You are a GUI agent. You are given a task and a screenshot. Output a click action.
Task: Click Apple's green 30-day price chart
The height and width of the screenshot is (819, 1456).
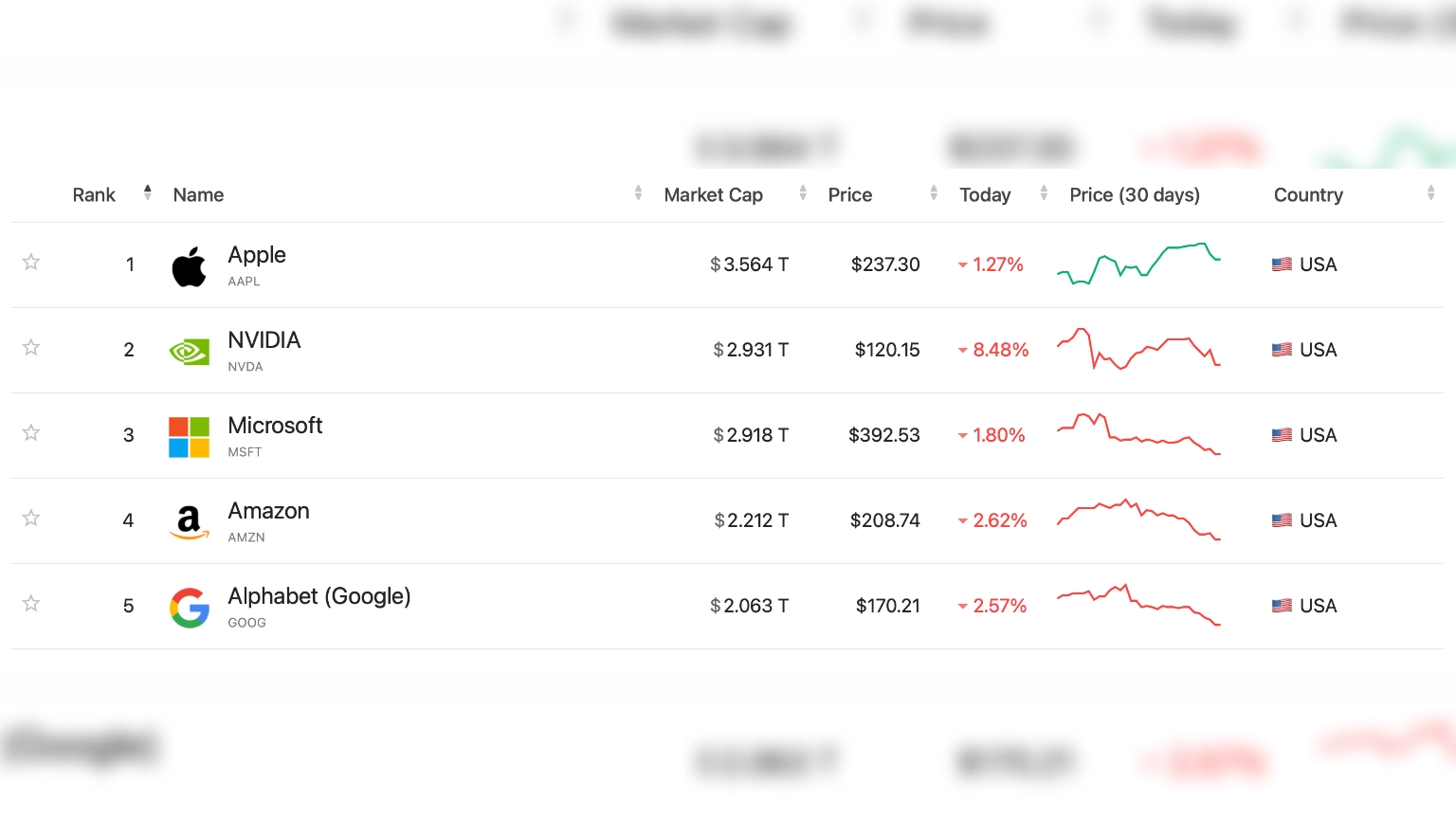pos(1138,264)
